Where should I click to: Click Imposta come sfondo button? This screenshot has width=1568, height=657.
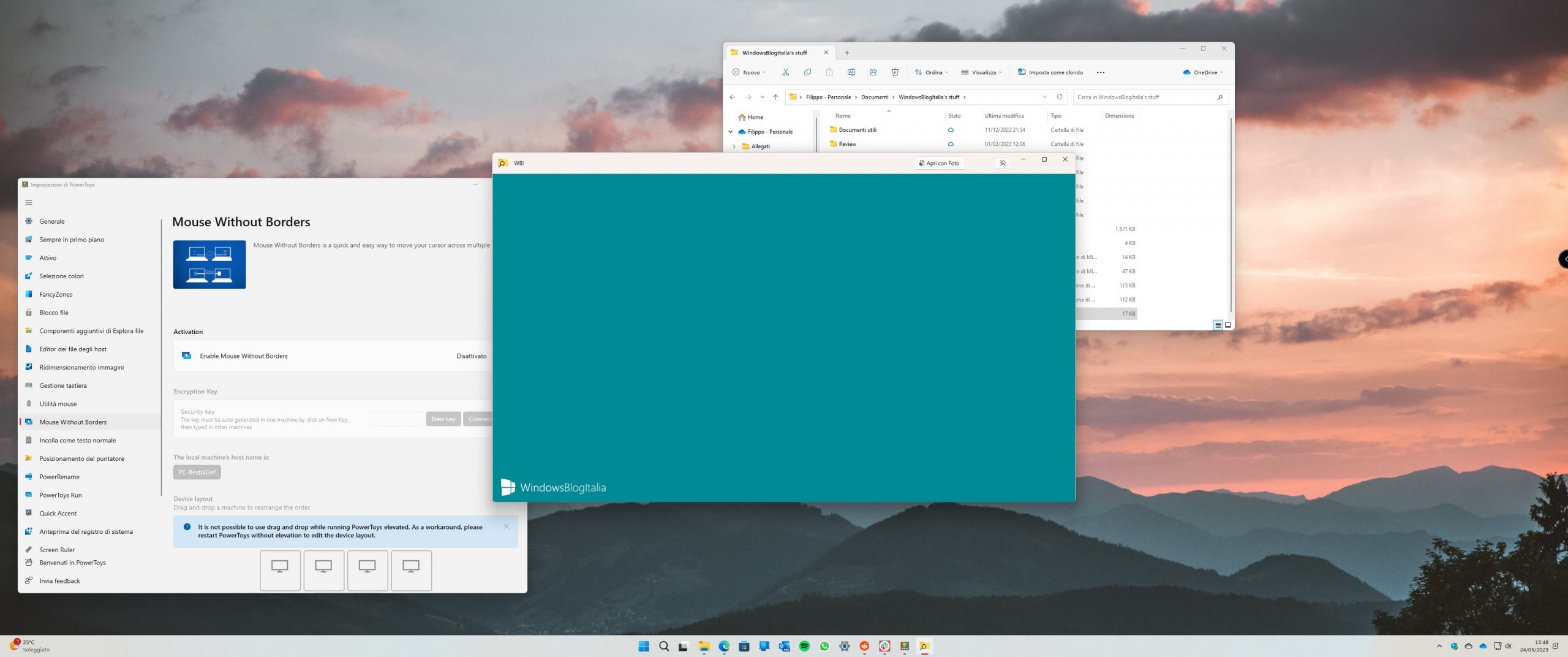coord(1050,72)
